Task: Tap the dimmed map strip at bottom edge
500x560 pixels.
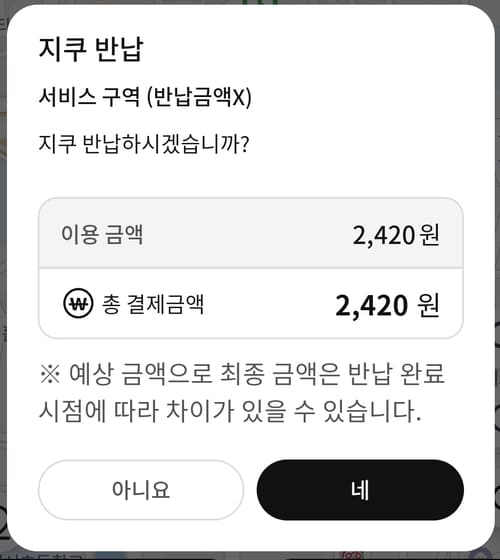Action: pos(250,556)
